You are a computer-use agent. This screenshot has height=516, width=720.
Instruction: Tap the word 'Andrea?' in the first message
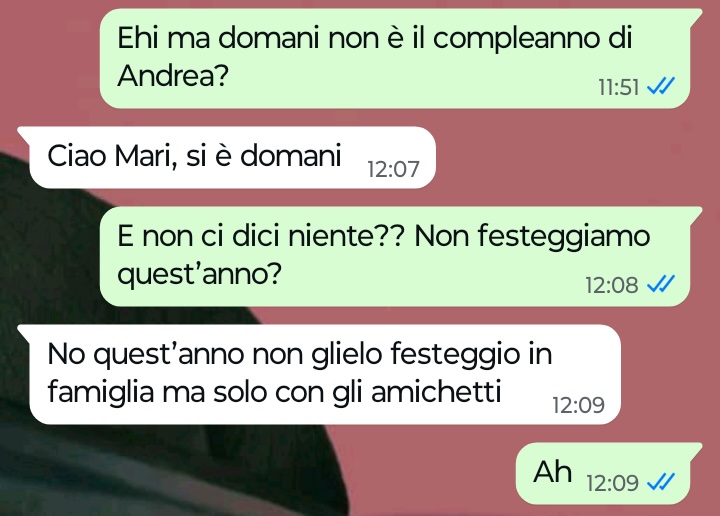tap(173, 75)
